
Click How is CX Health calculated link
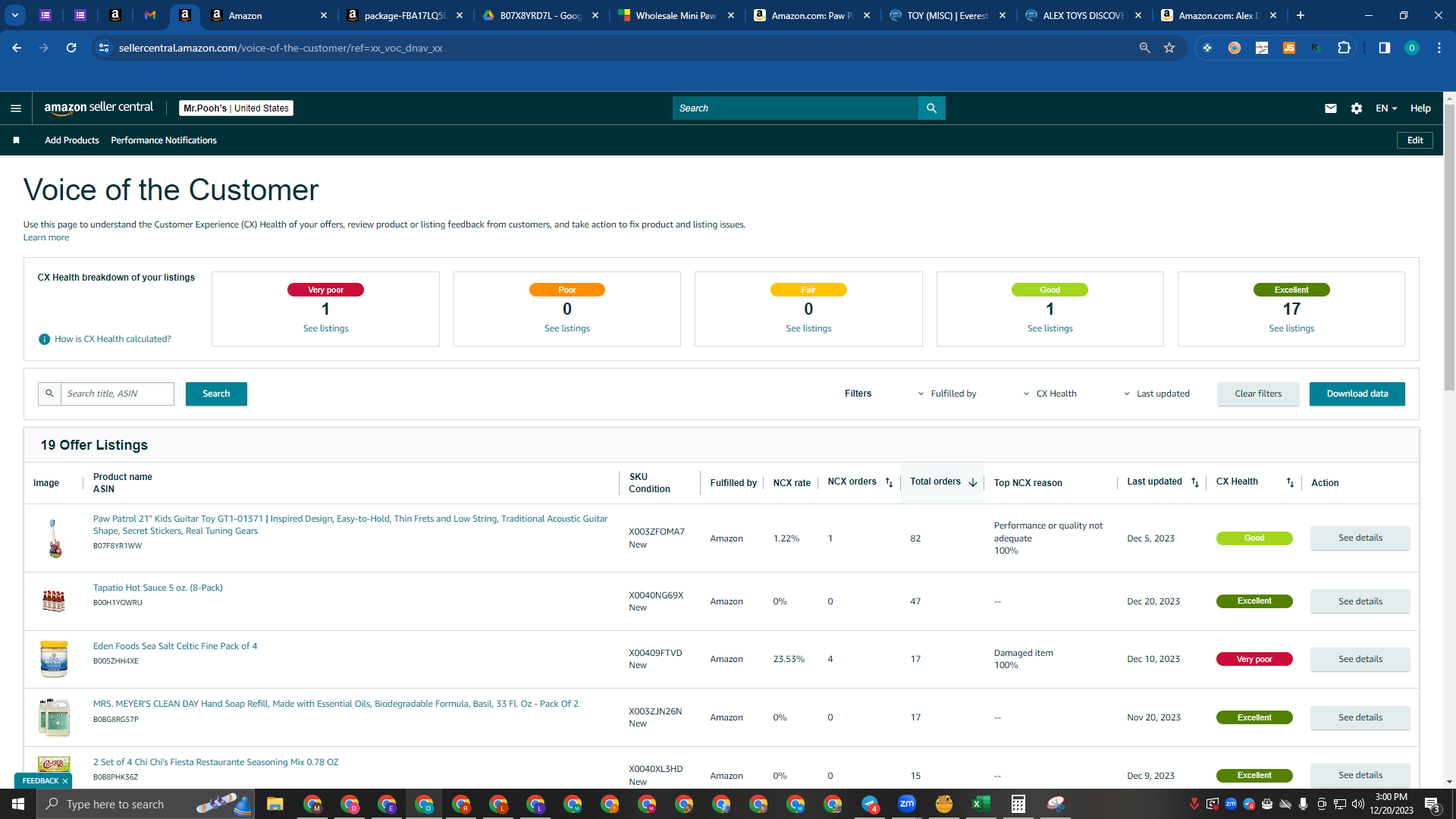[112, 339]
